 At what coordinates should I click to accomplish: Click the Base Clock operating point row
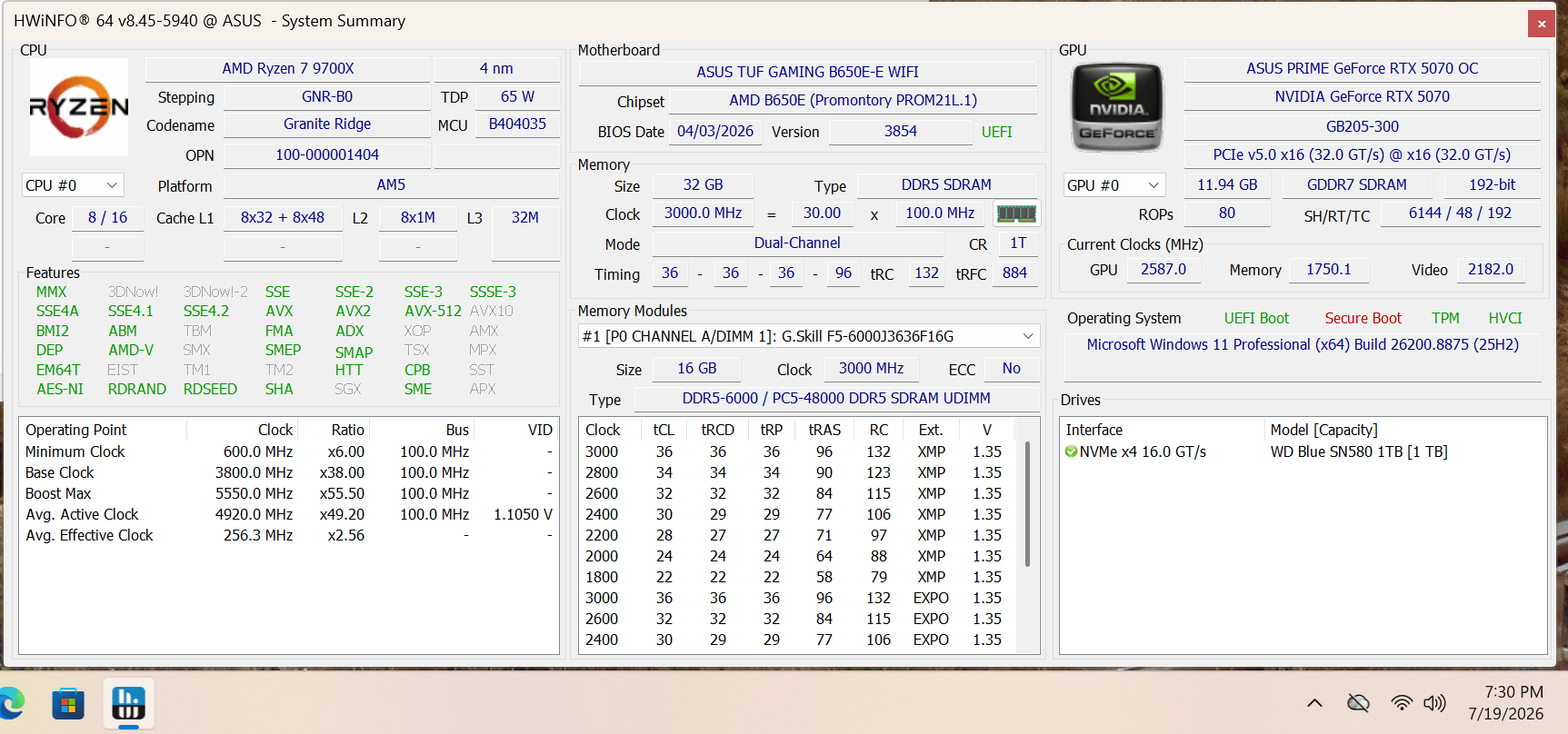[x=289, y=472]
